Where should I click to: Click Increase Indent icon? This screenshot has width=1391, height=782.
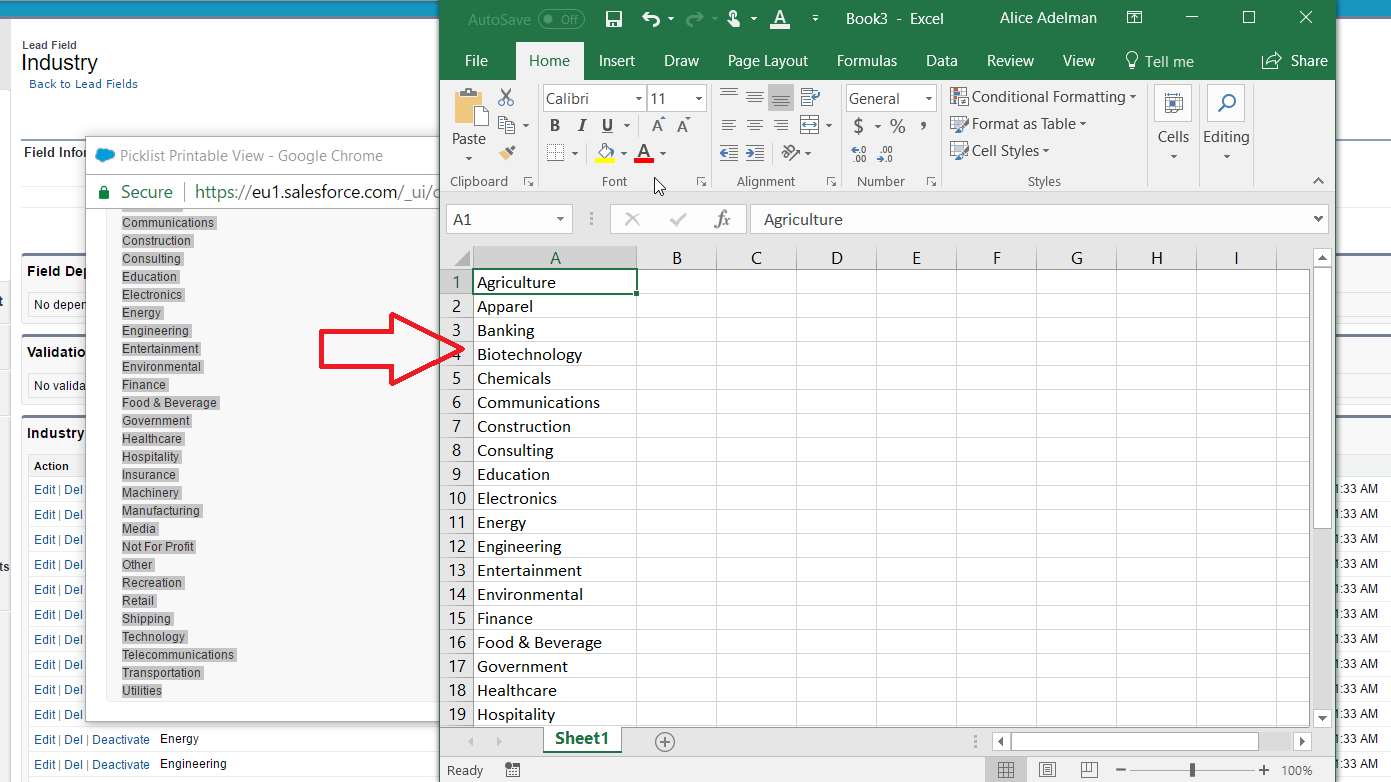755,153
